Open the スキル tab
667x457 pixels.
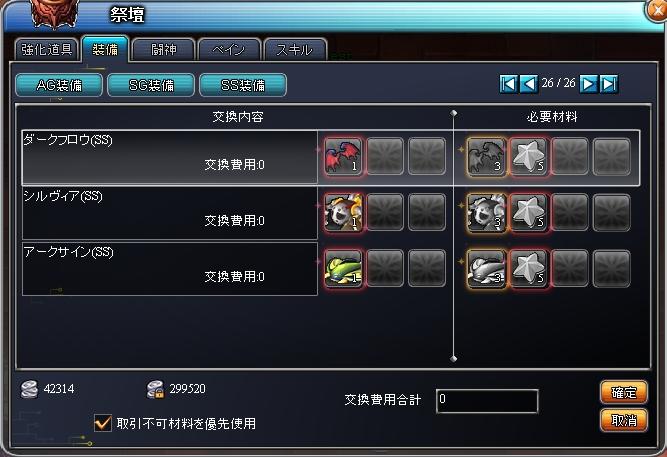295,49
